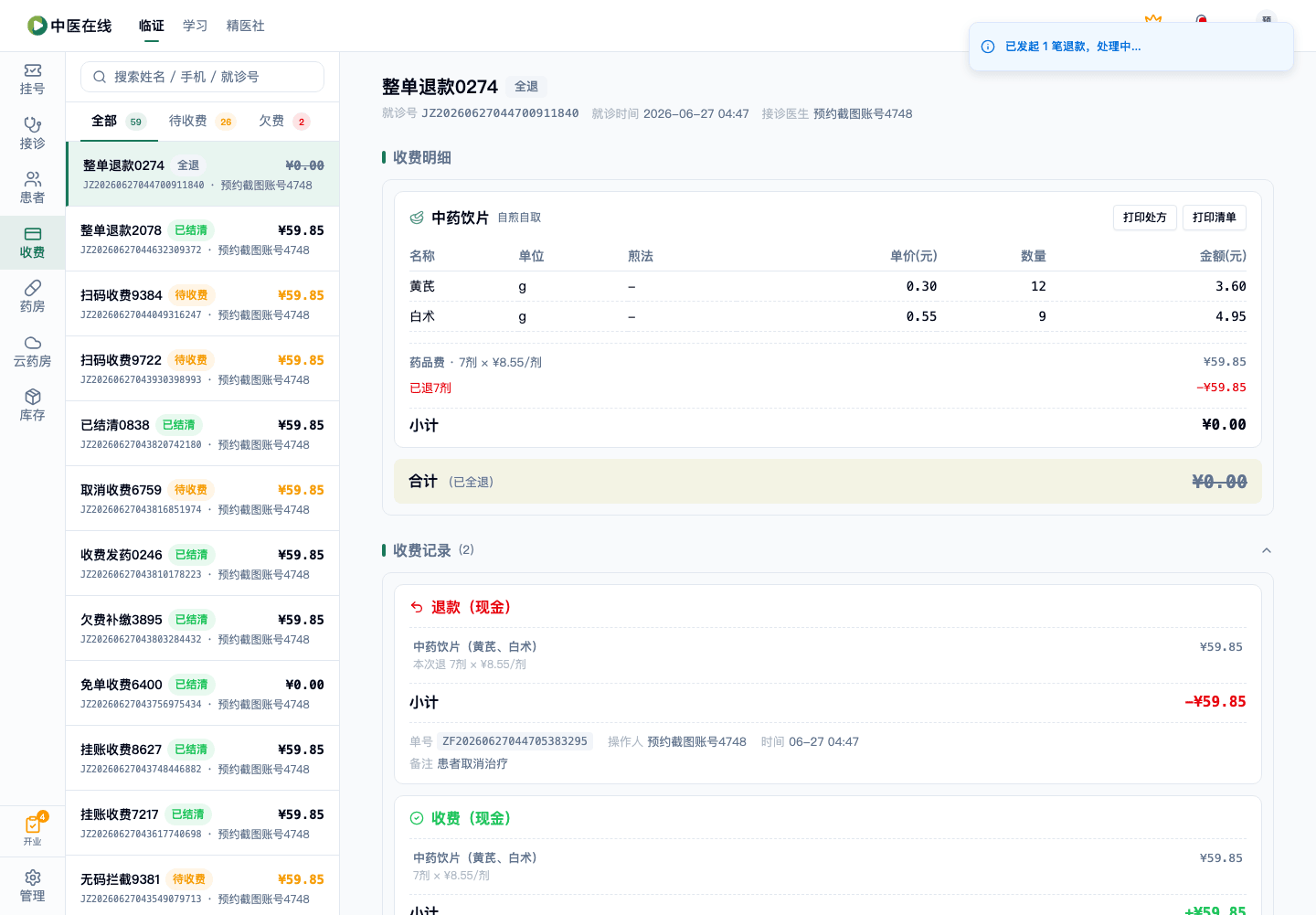The width and height of the screenshot is (1316, 915).
Task: Select the 待收费 filter tab
Action: click(x=202, y=121)
